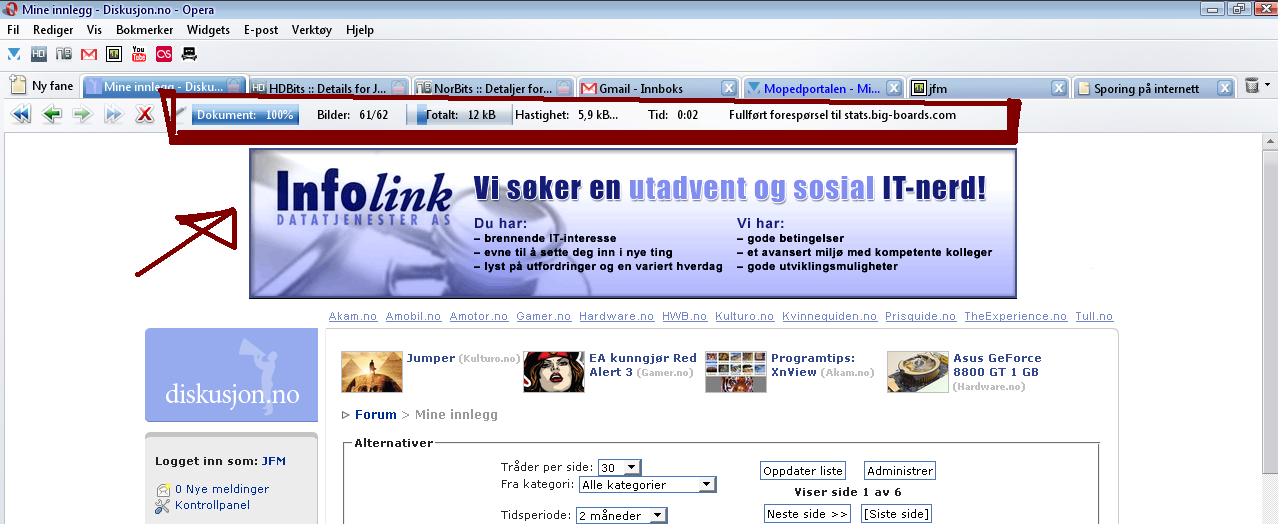Open the JFM user profile link
Screen dimensions: 1281x531
(274, 462)
